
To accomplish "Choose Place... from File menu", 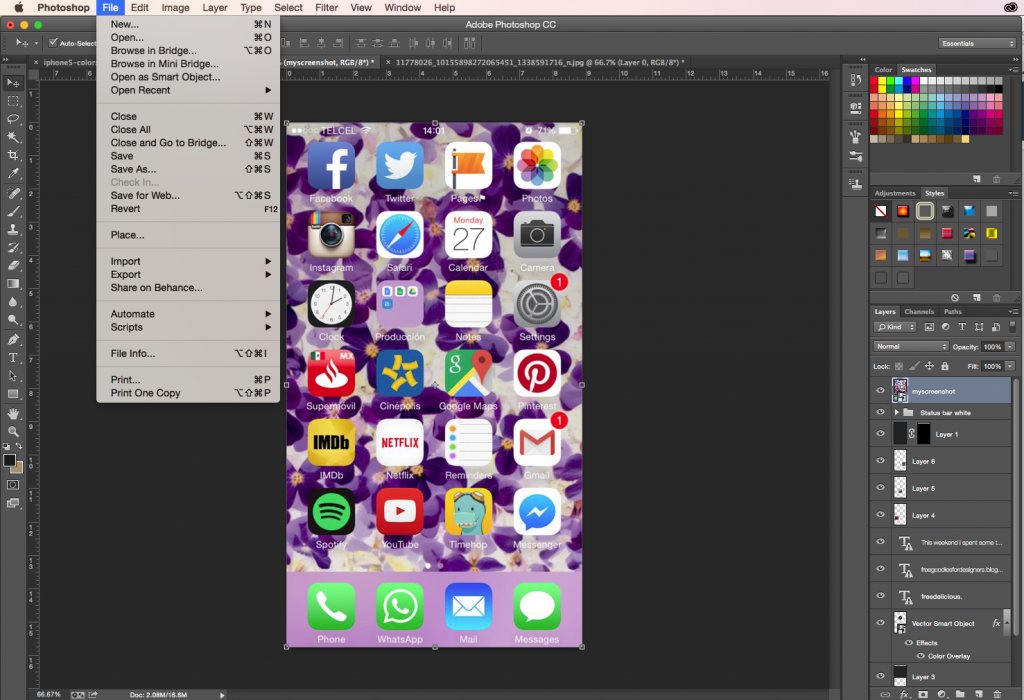I will 188,235.
